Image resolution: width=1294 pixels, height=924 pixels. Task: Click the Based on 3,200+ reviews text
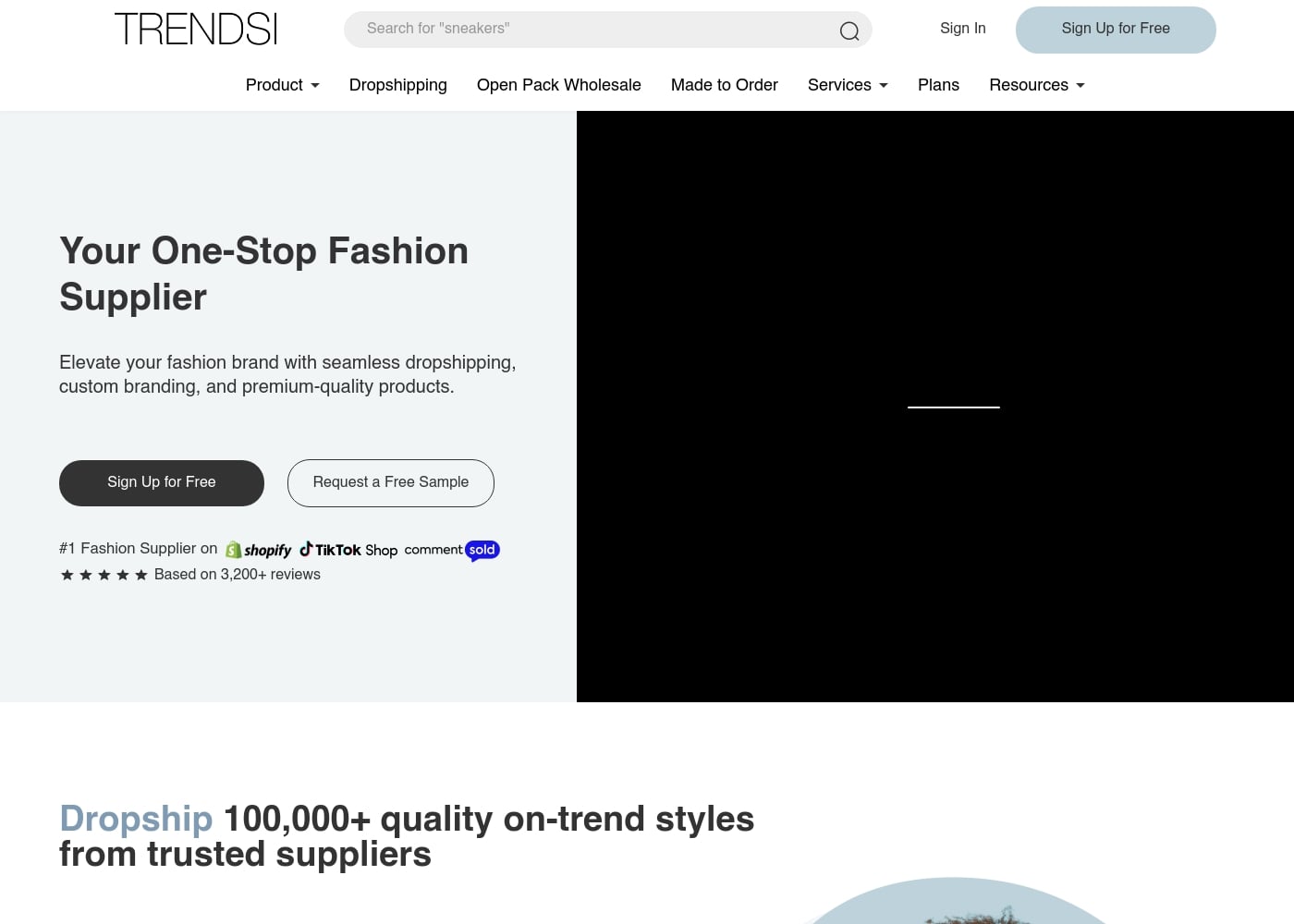[237, 575]
